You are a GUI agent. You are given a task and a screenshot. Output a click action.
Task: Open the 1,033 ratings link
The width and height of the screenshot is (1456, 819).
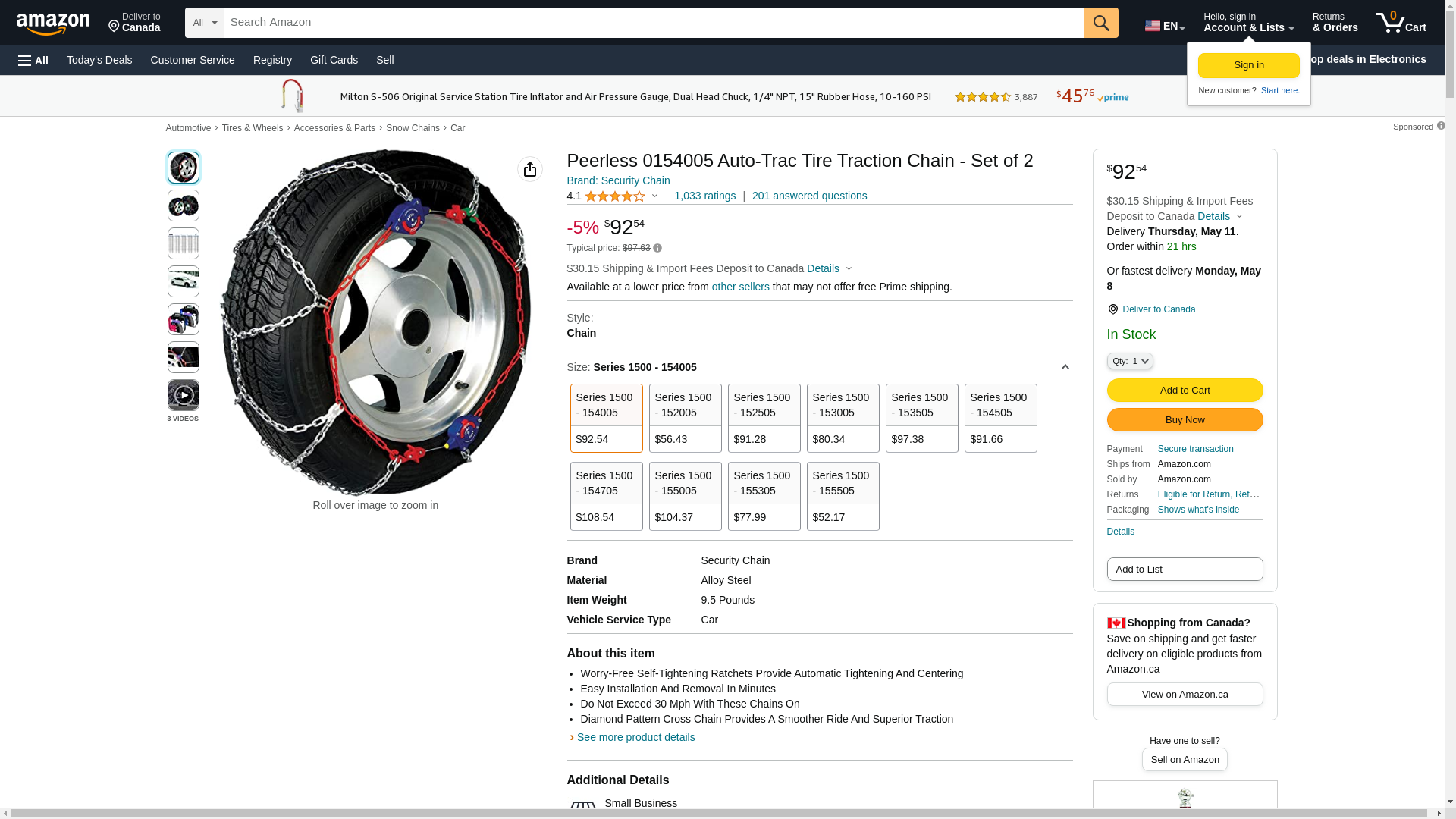tap(704, 196)
